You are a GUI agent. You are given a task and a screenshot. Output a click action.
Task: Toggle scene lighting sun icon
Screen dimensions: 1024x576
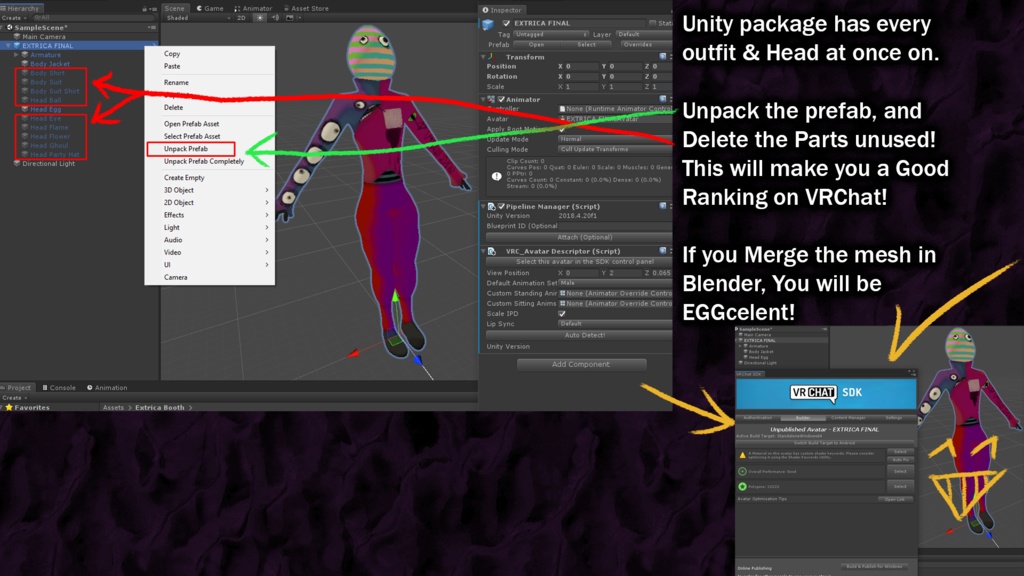[x=260, y=18]
